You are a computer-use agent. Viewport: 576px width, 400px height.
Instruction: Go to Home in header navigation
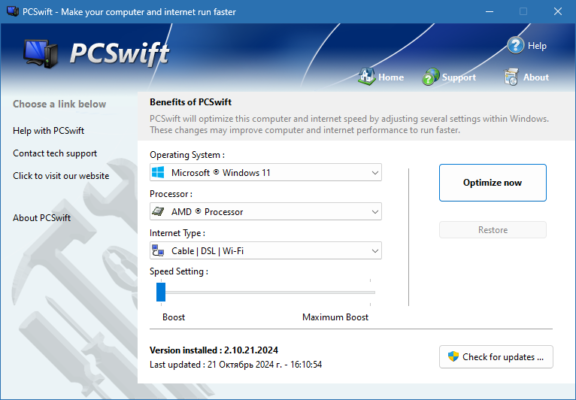[x=391, y=78]
